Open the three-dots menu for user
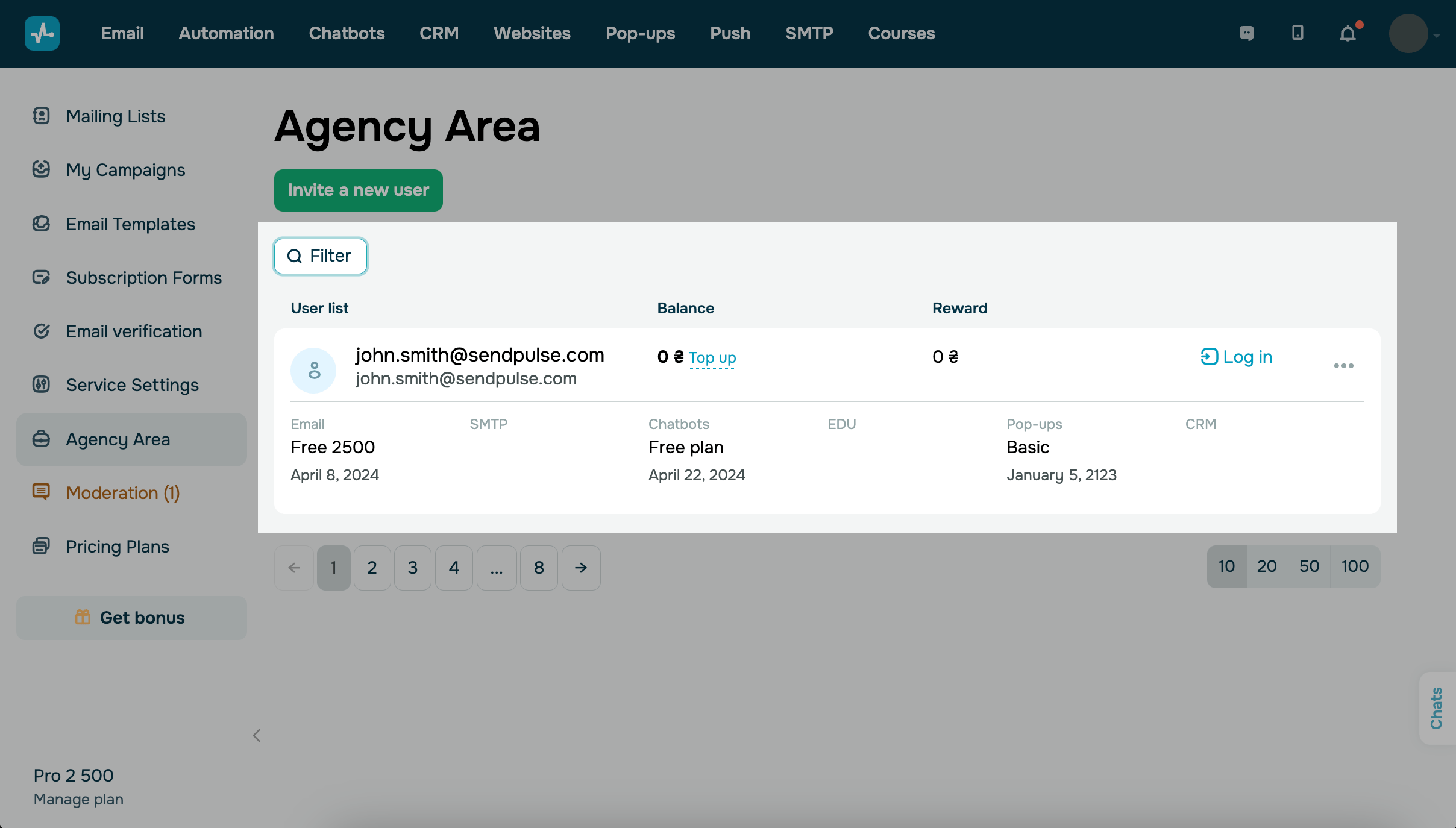The height and width of the screenshot is (828, 1456). [1343, 366]
